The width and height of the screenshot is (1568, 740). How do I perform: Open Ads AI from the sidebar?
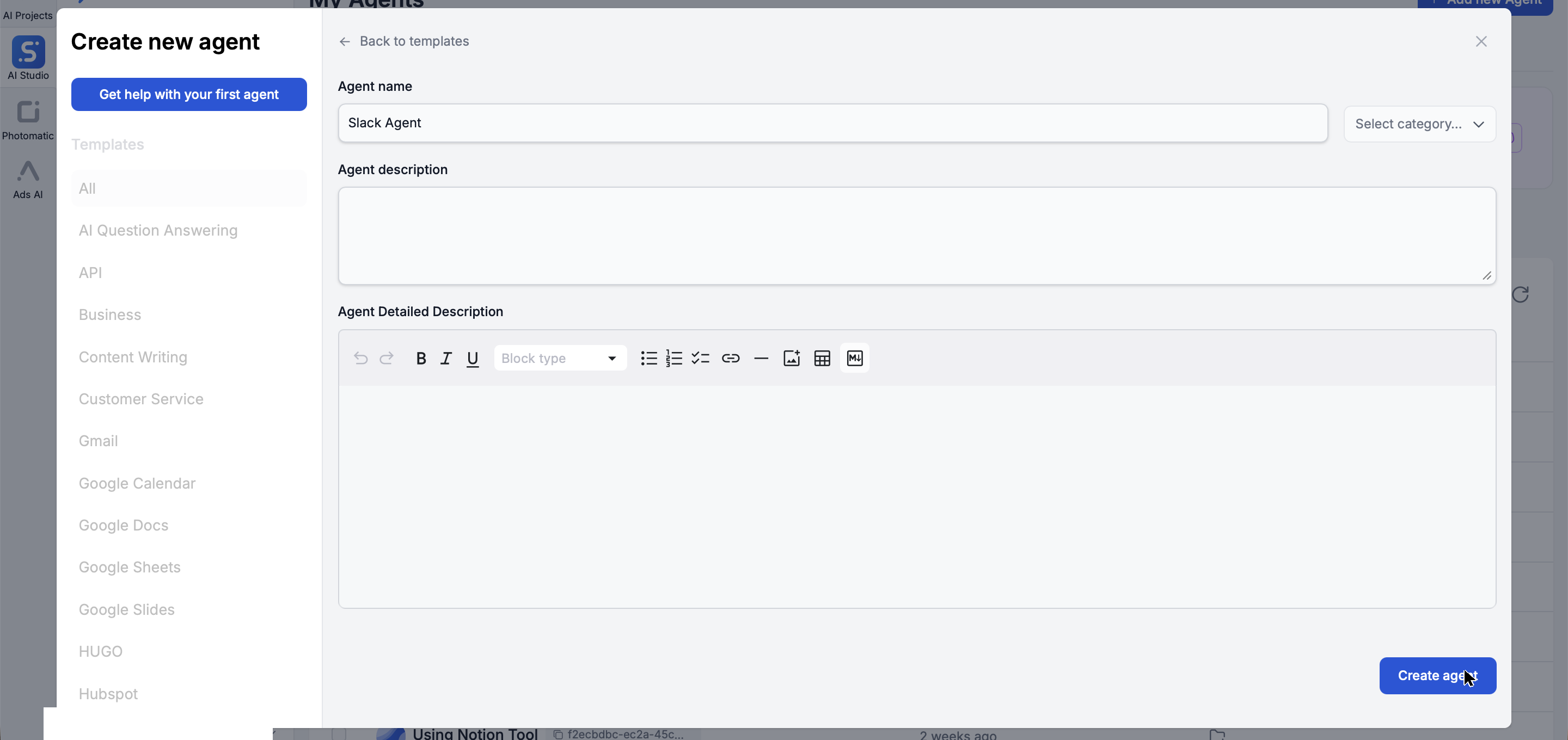pyautogui.click(x=28, y=180)
